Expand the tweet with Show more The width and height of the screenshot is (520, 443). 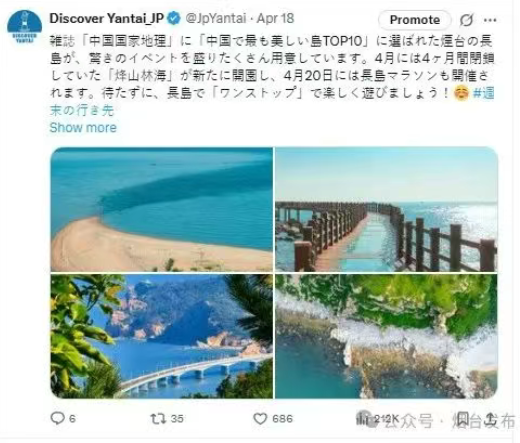click(x=83, y=128)
